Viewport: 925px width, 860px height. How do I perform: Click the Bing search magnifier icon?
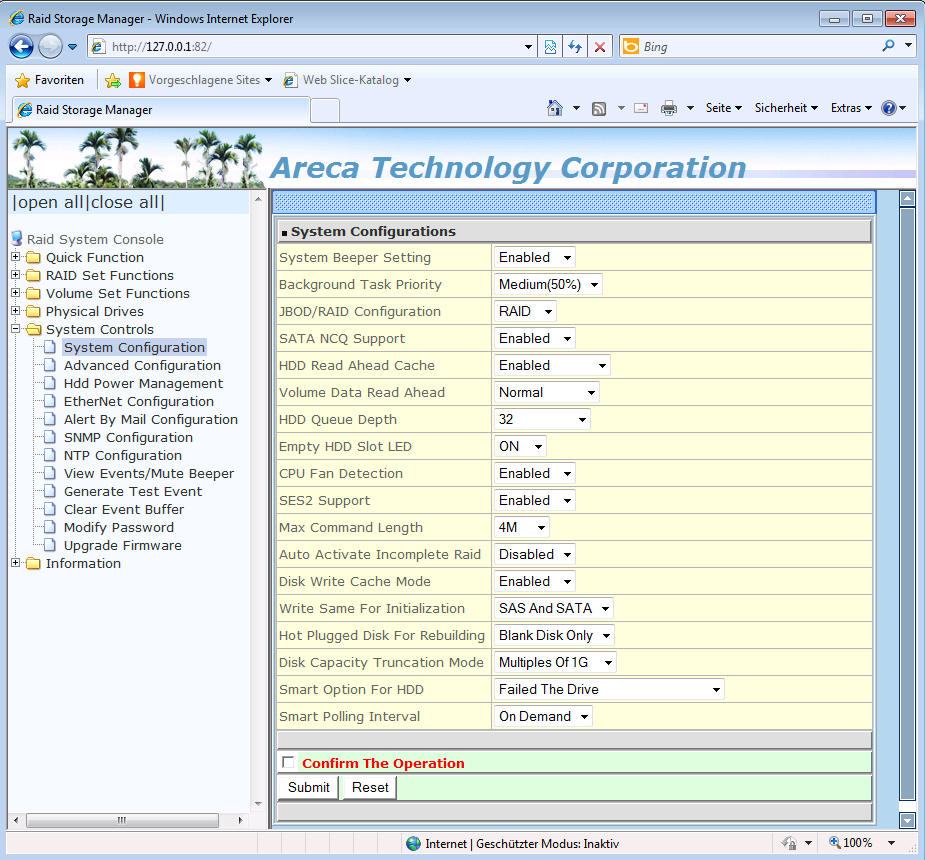coord(888,45)
